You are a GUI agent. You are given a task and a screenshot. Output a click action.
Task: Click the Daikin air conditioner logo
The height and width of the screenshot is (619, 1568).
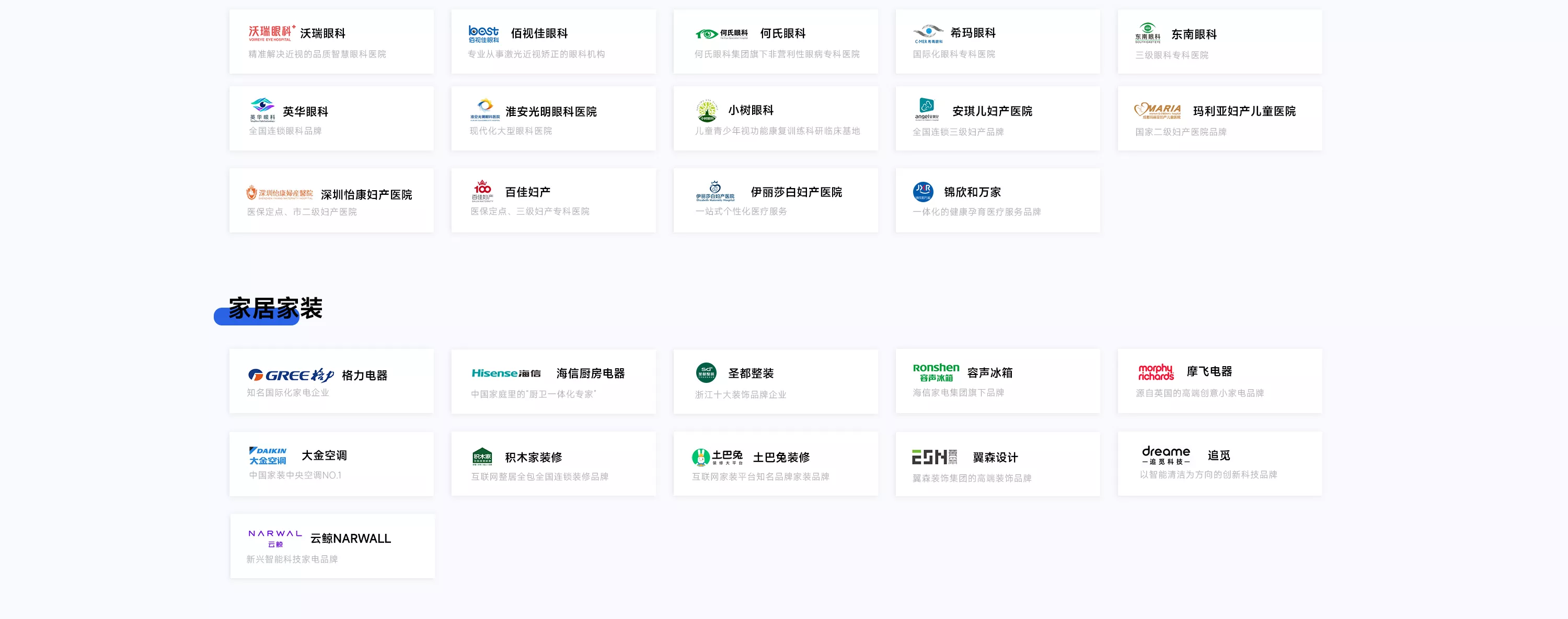(x=267, y=456)
